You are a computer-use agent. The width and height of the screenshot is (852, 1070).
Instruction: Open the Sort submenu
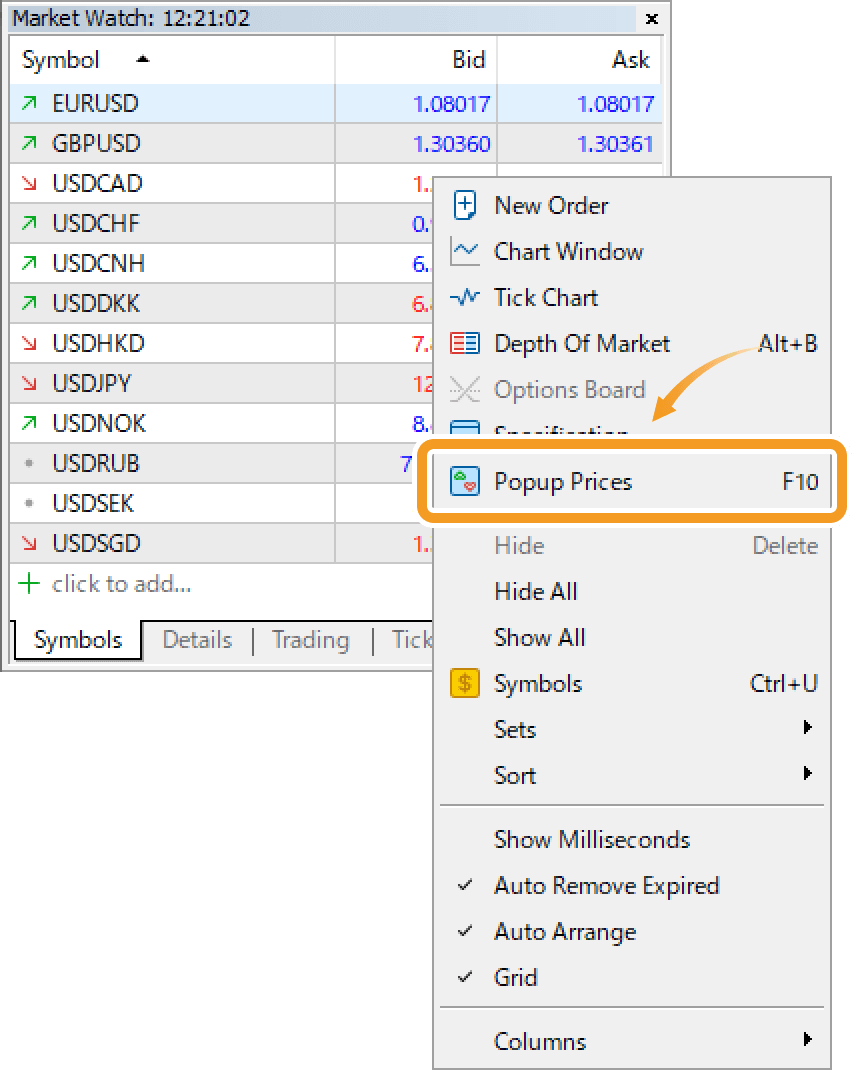516,775
